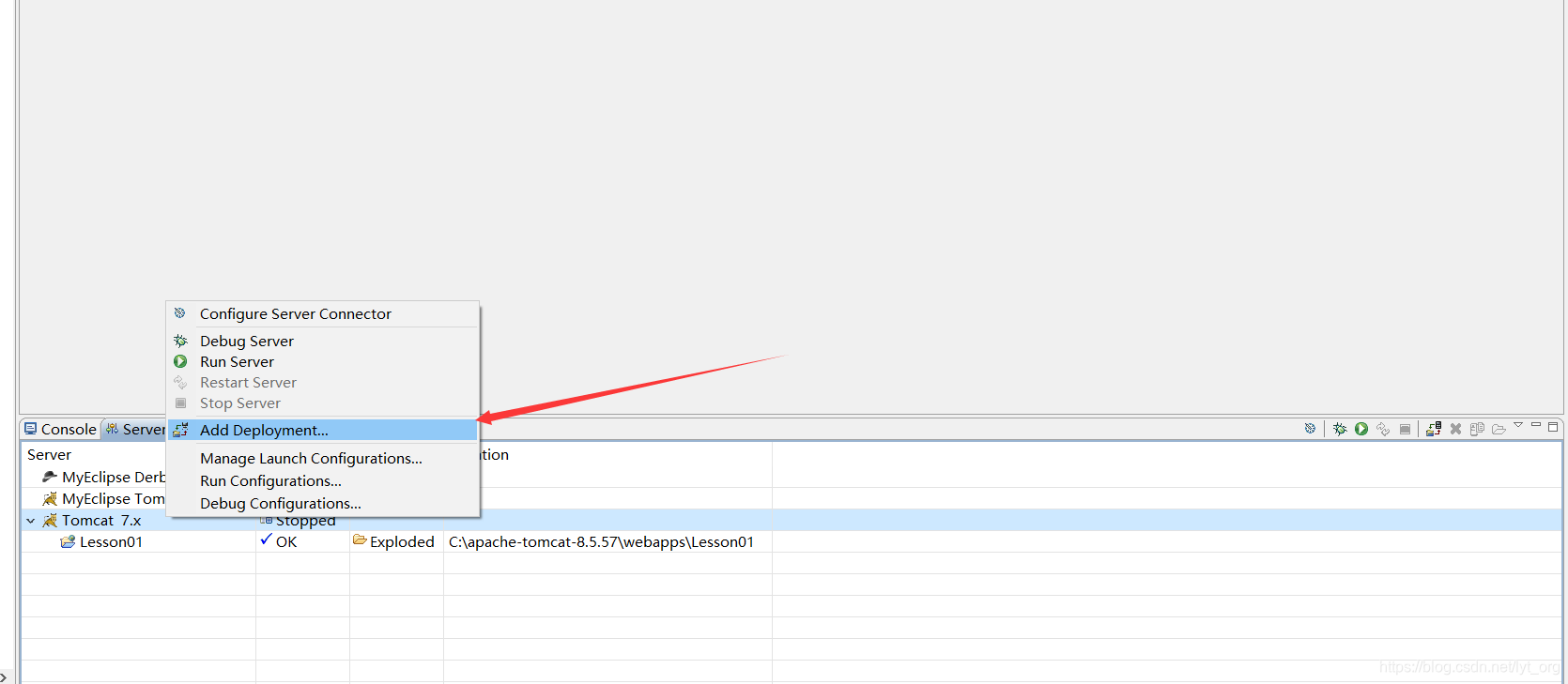Image resolution: width=1568 pixels, height=684 pixels.
Task: Click the Console tab icon
Action: 31,428
